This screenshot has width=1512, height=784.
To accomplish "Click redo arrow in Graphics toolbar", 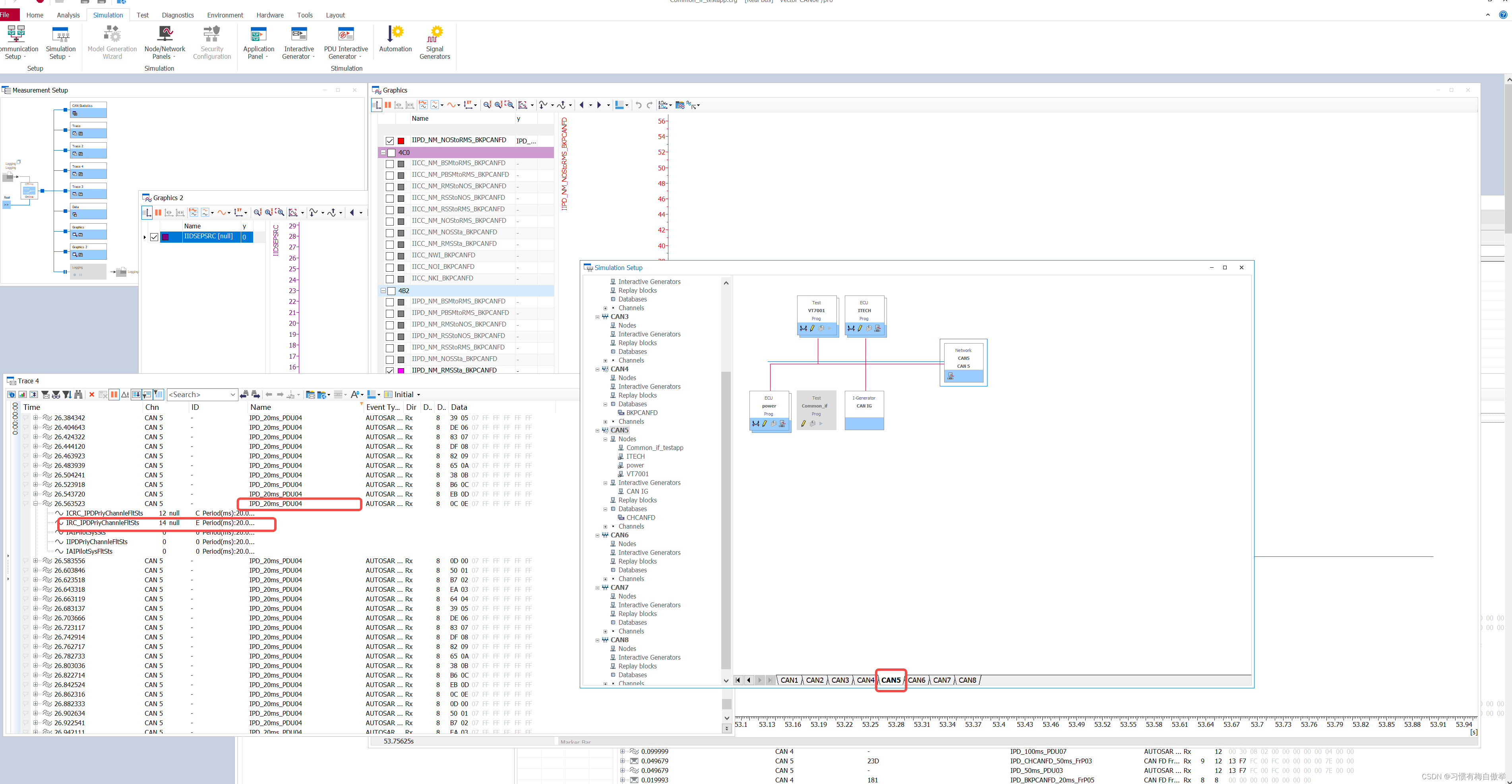I will [650, 105].
